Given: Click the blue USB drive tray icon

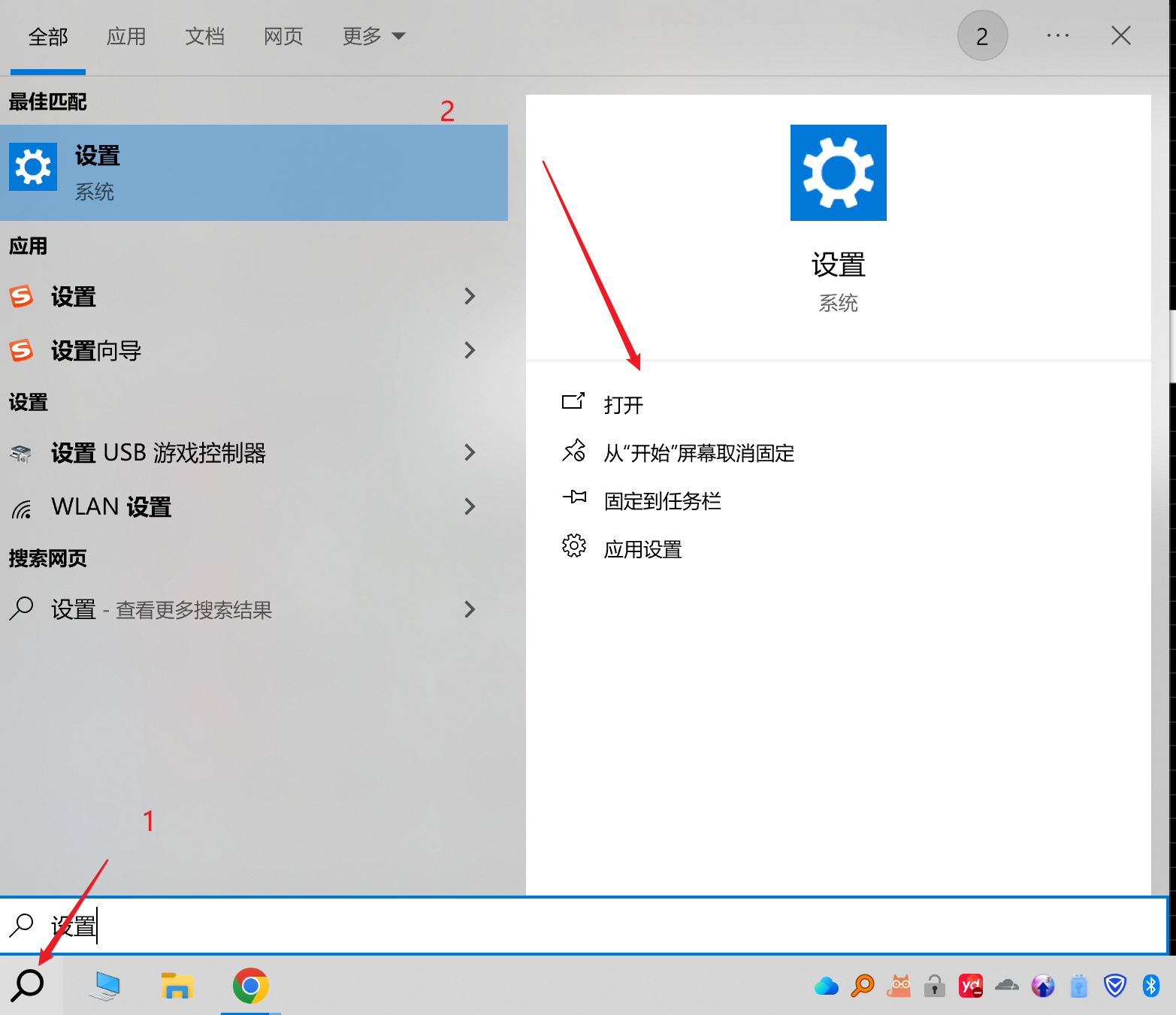Looking at the screenshot, I should (x=1079, y=985).
